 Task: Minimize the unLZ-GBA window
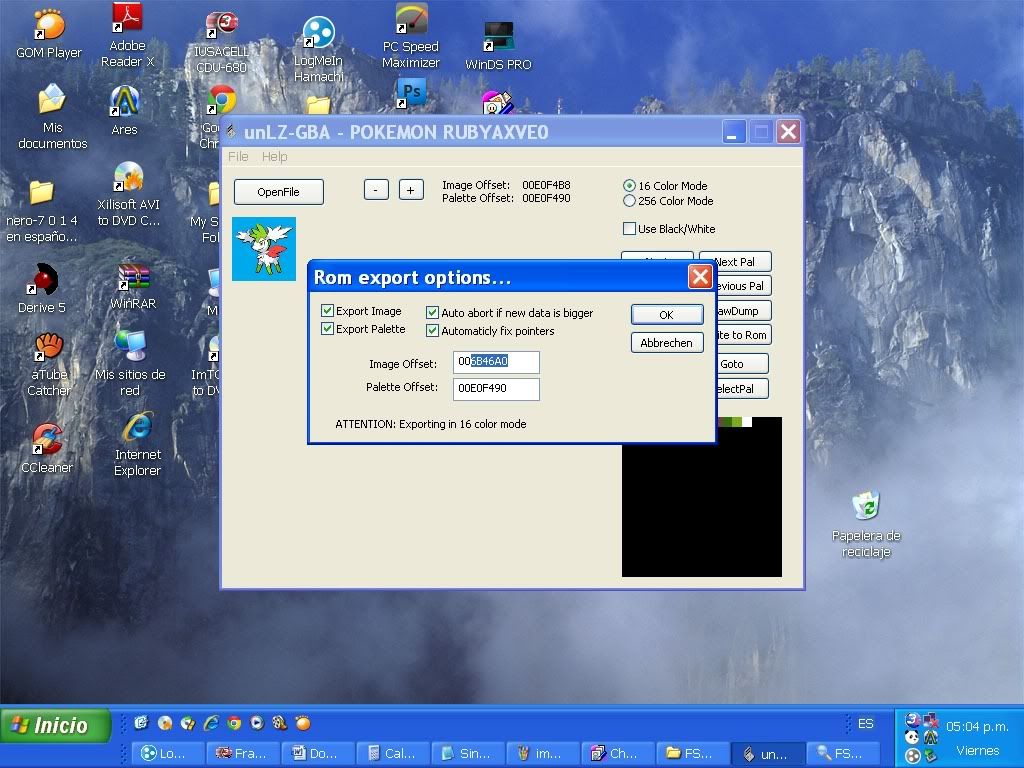[x=733, y=133]
